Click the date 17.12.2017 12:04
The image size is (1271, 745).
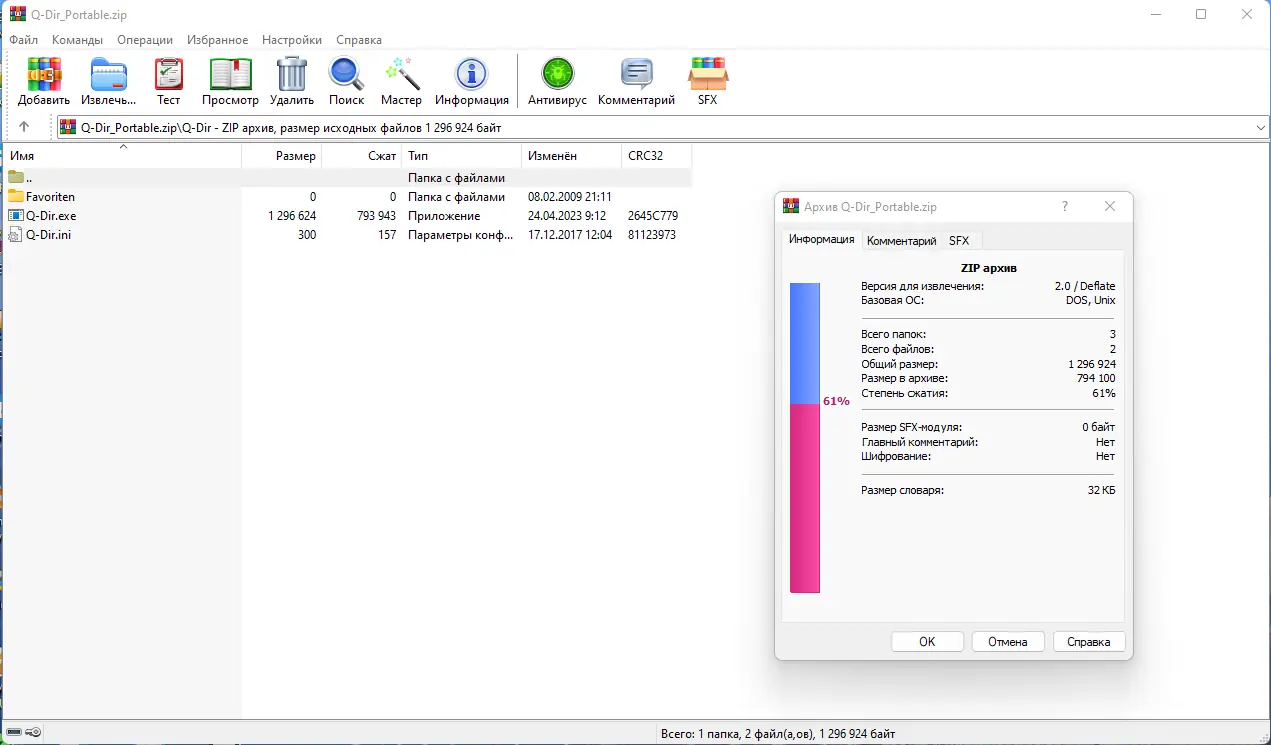pos(570,235)
